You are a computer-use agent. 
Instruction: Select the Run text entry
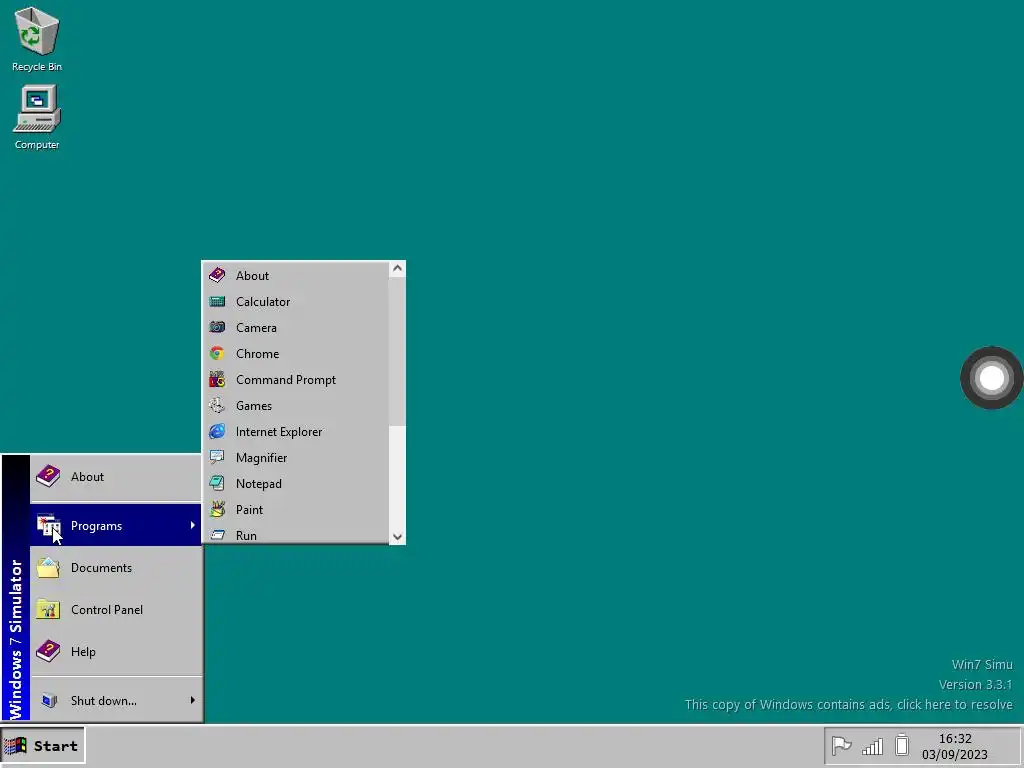[246, 536]
